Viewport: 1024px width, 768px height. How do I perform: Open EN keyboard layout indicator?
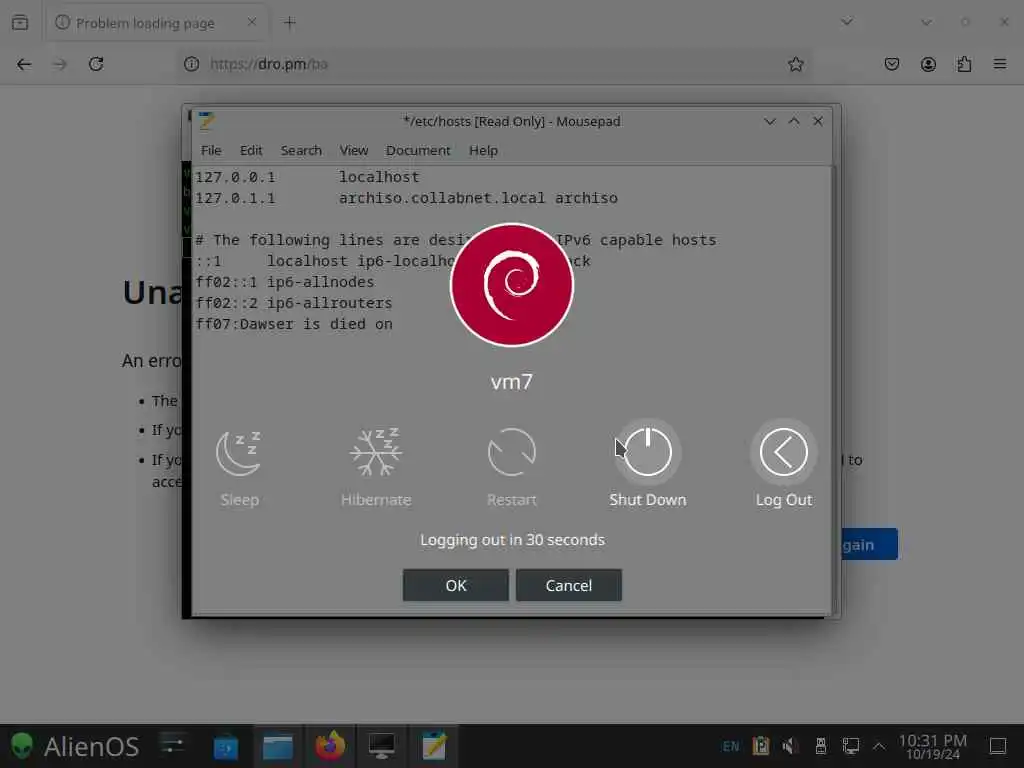coord(731,746)
